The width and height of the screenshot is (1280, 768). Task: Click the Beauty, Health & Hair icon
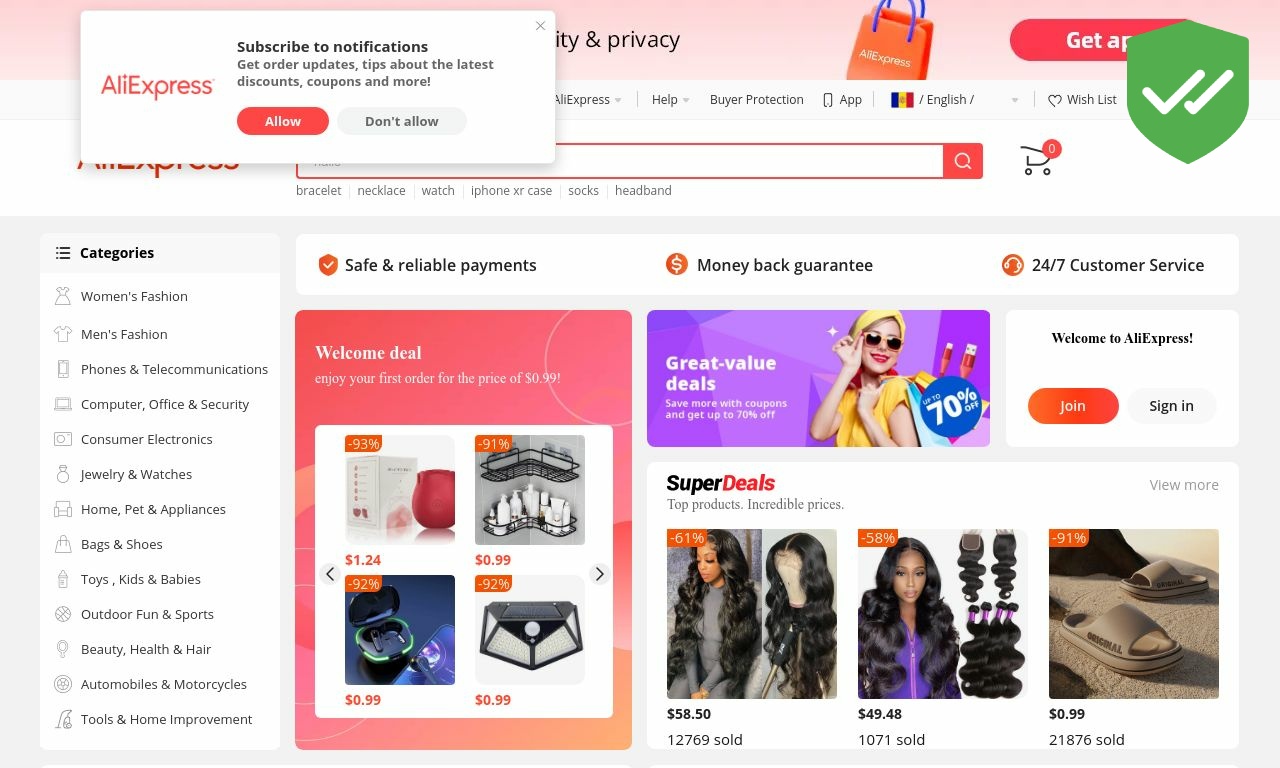(x=63, y=649)
